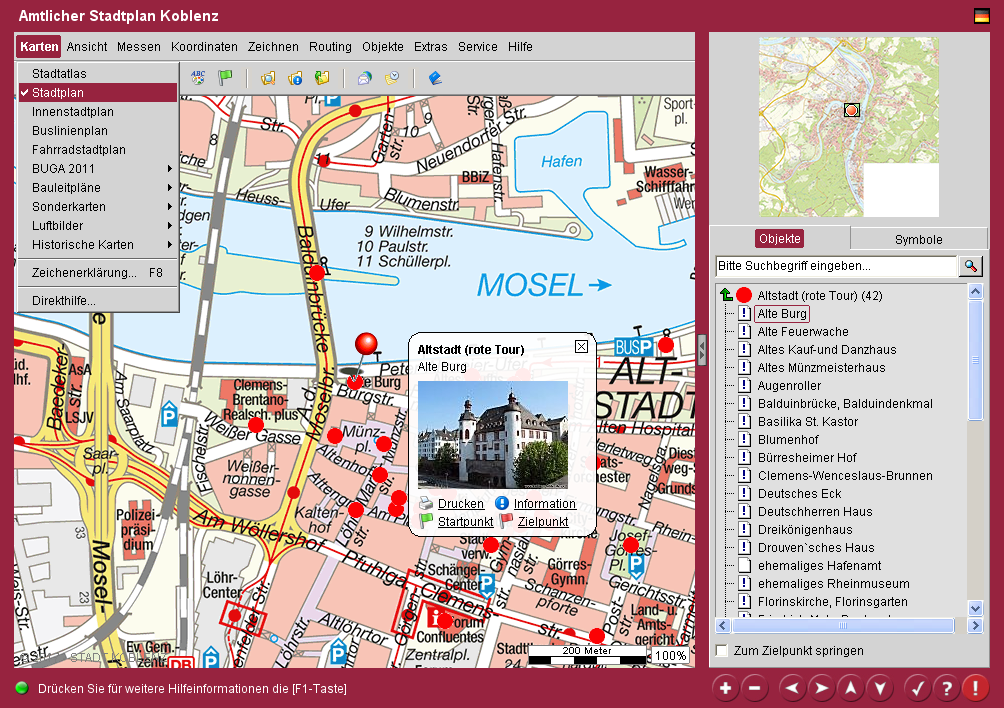1004x708 pixels.
Task: Click the search term input field
Action: pos(836,266)
